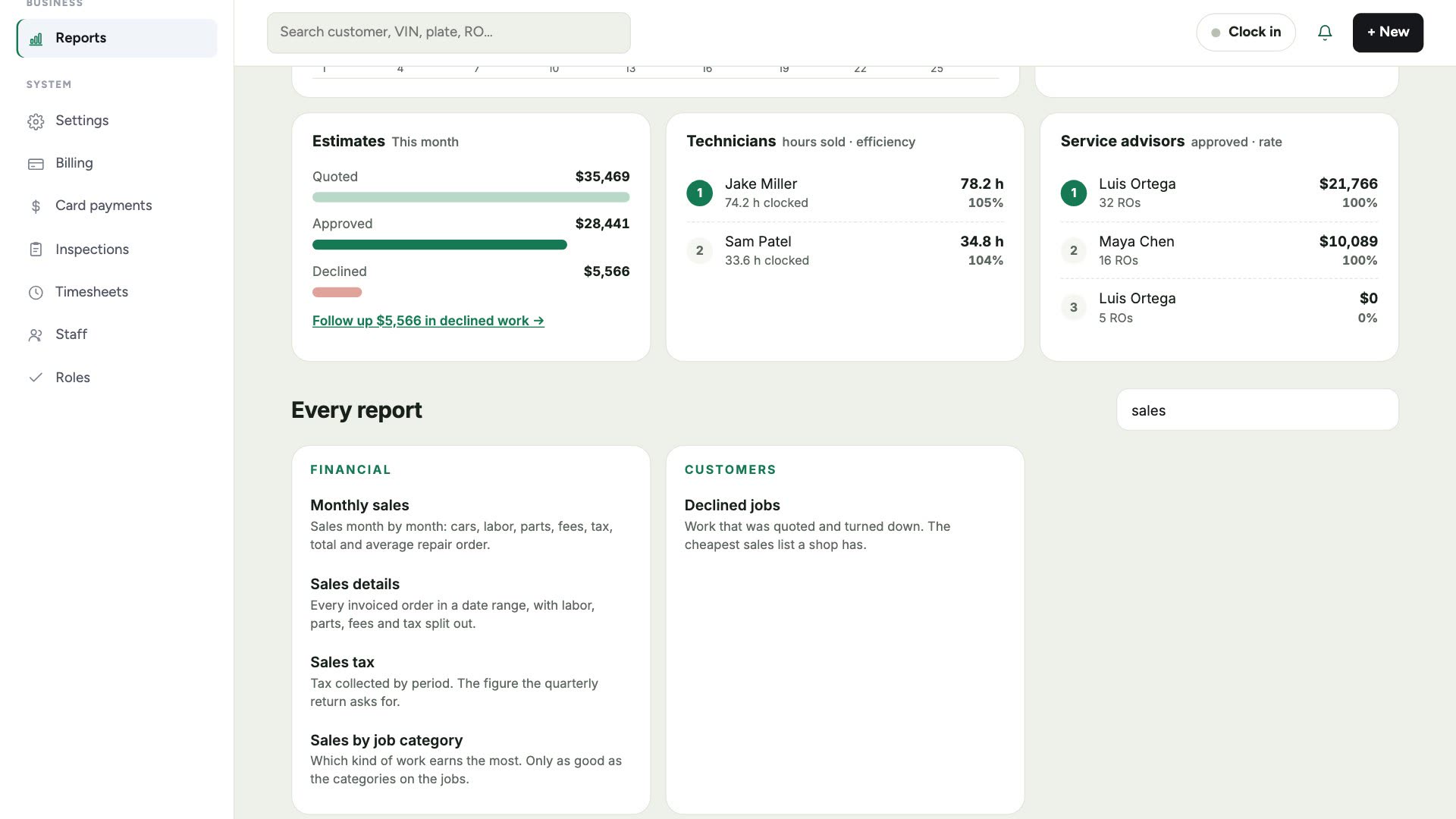Open Sales by job category report
Viewport: 1456px width, 819px height.
(x=386, y=741)
